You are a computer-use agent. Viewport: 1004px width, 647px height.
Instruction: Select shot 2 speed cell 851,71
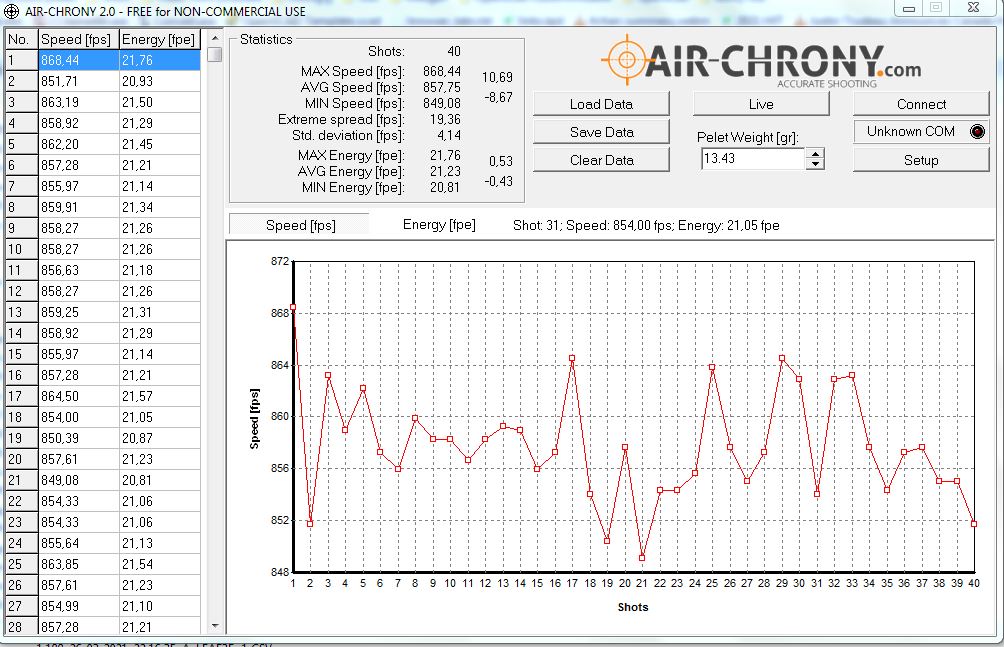tap(79, 81)
